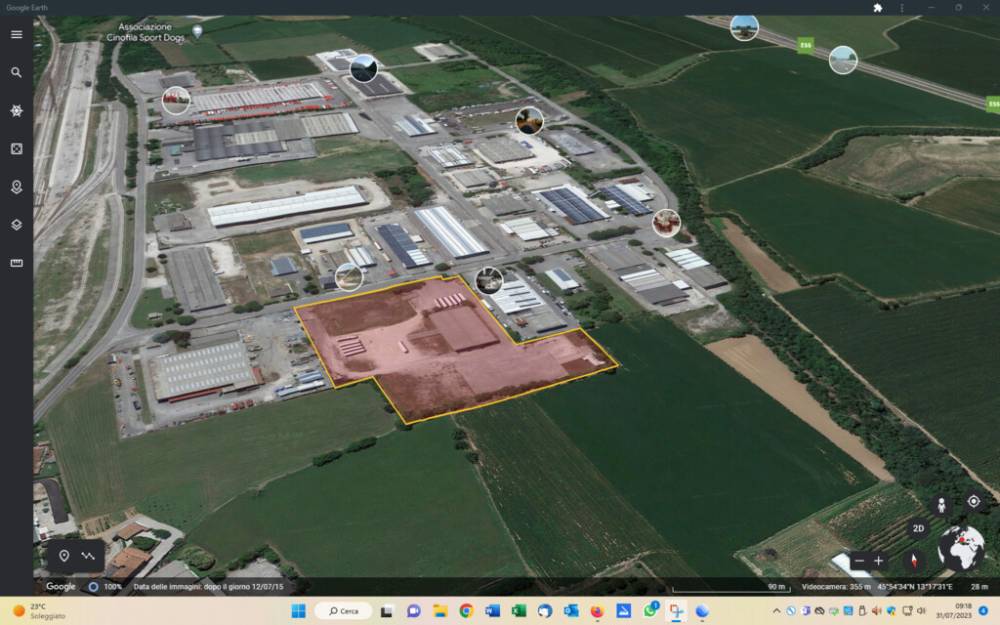
Task: Open the Map Style layers icon
Action: [x=16, y=225]
